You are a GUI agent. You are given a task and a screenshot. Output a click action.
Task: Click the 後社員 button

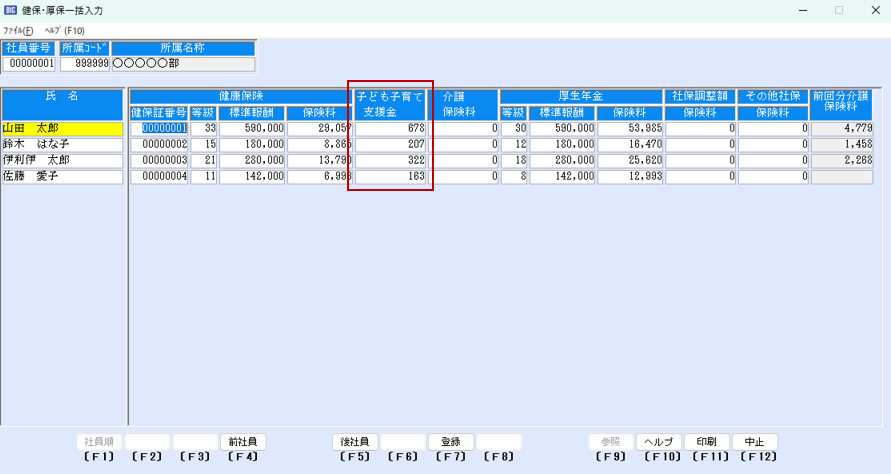(355, 442)
